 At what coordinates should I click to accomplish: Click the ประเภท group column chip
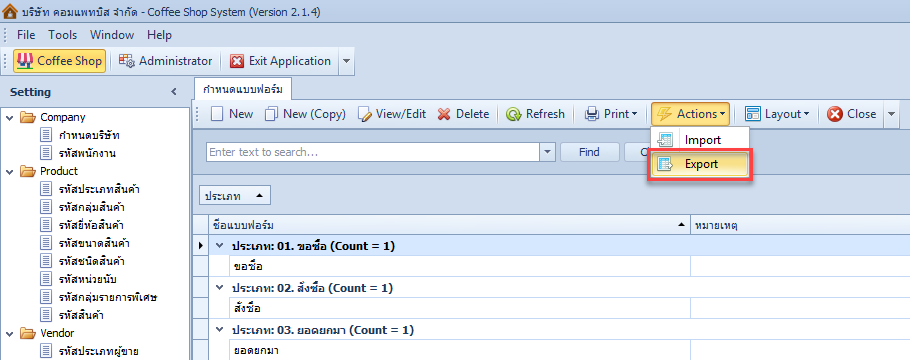point(234,196)
